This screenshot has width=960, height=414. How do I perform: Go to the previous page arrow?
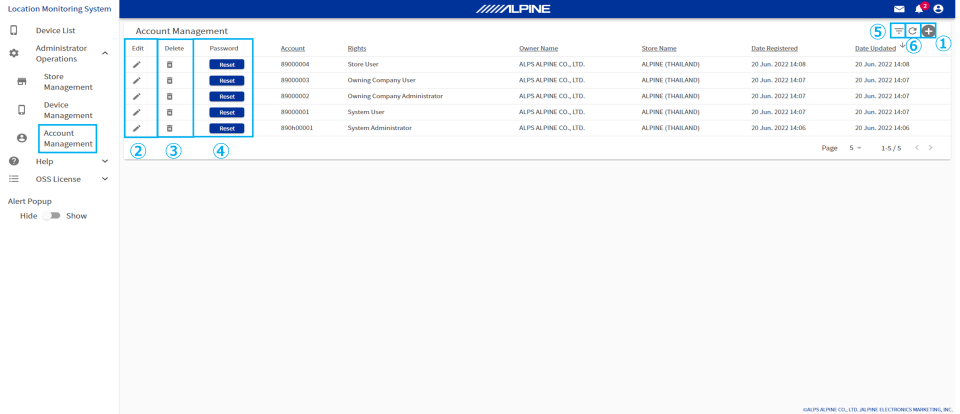coord(917,148)
